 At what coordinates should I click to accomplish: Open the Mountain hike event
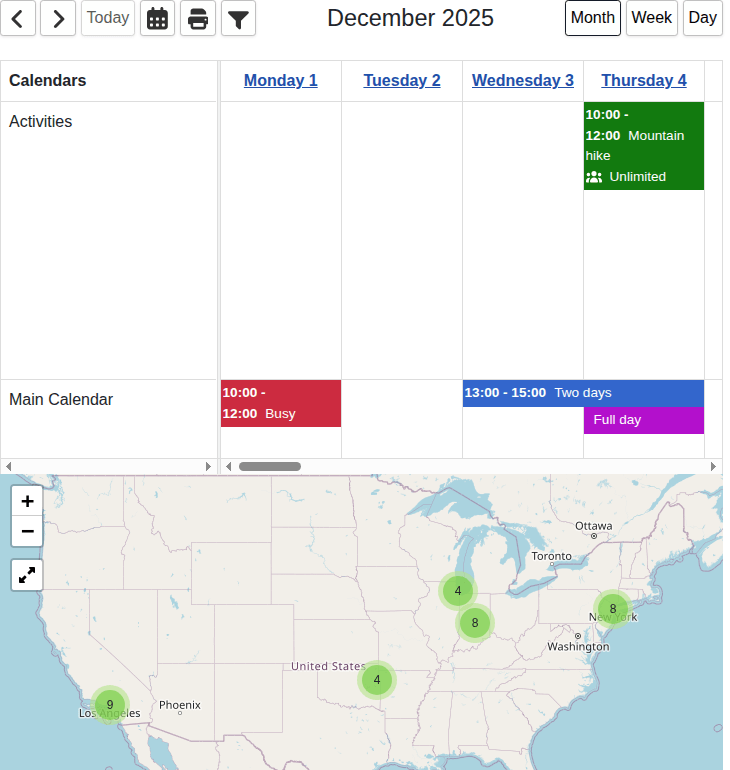(644, 146)
